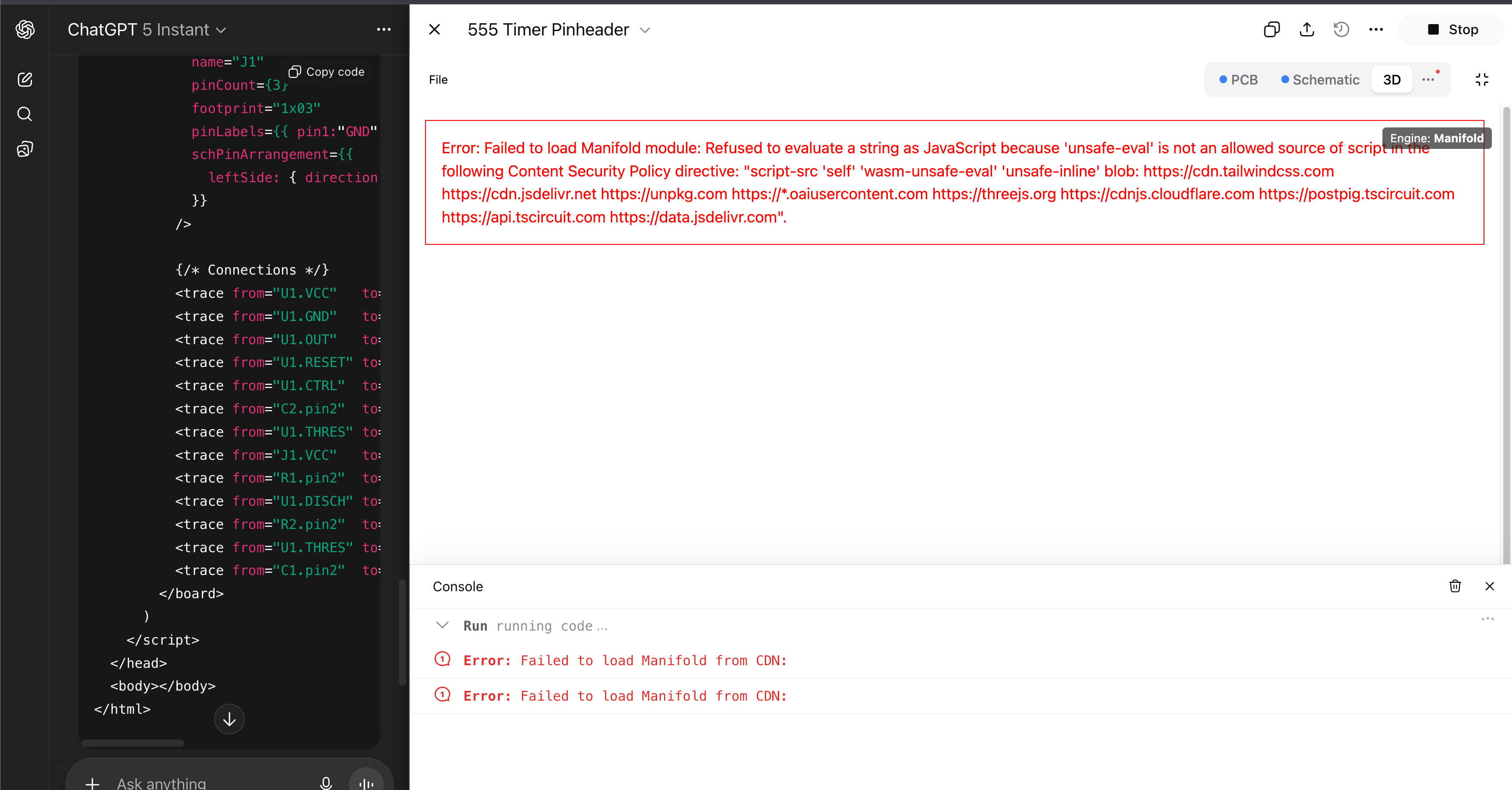Click the share upload icon
Viewport: 1512px width, 790px height.
(x=1307, y=29)
